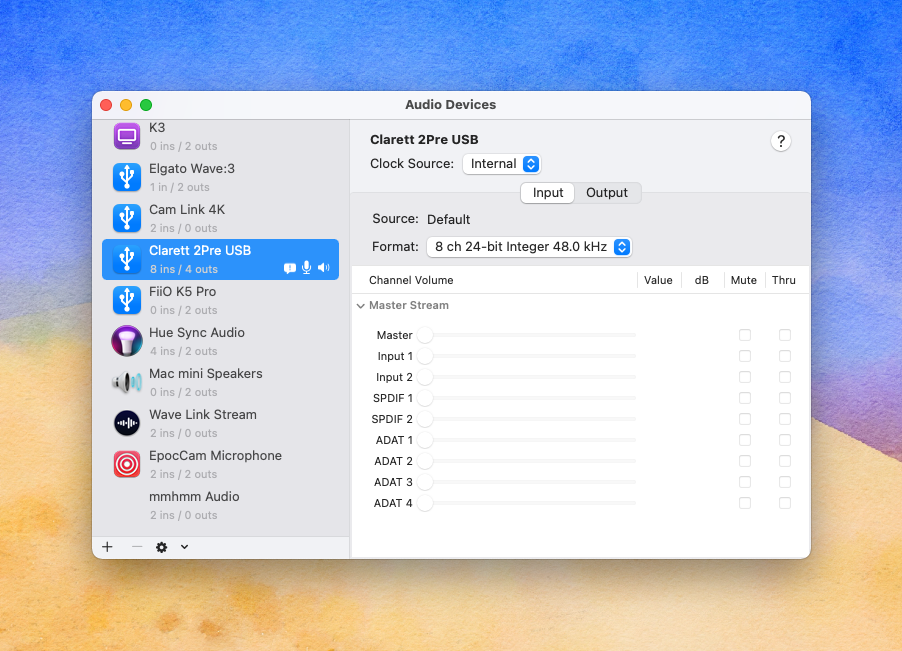The image size is (902, 651).
Task: Click the Mute column header
Action: 744,280
